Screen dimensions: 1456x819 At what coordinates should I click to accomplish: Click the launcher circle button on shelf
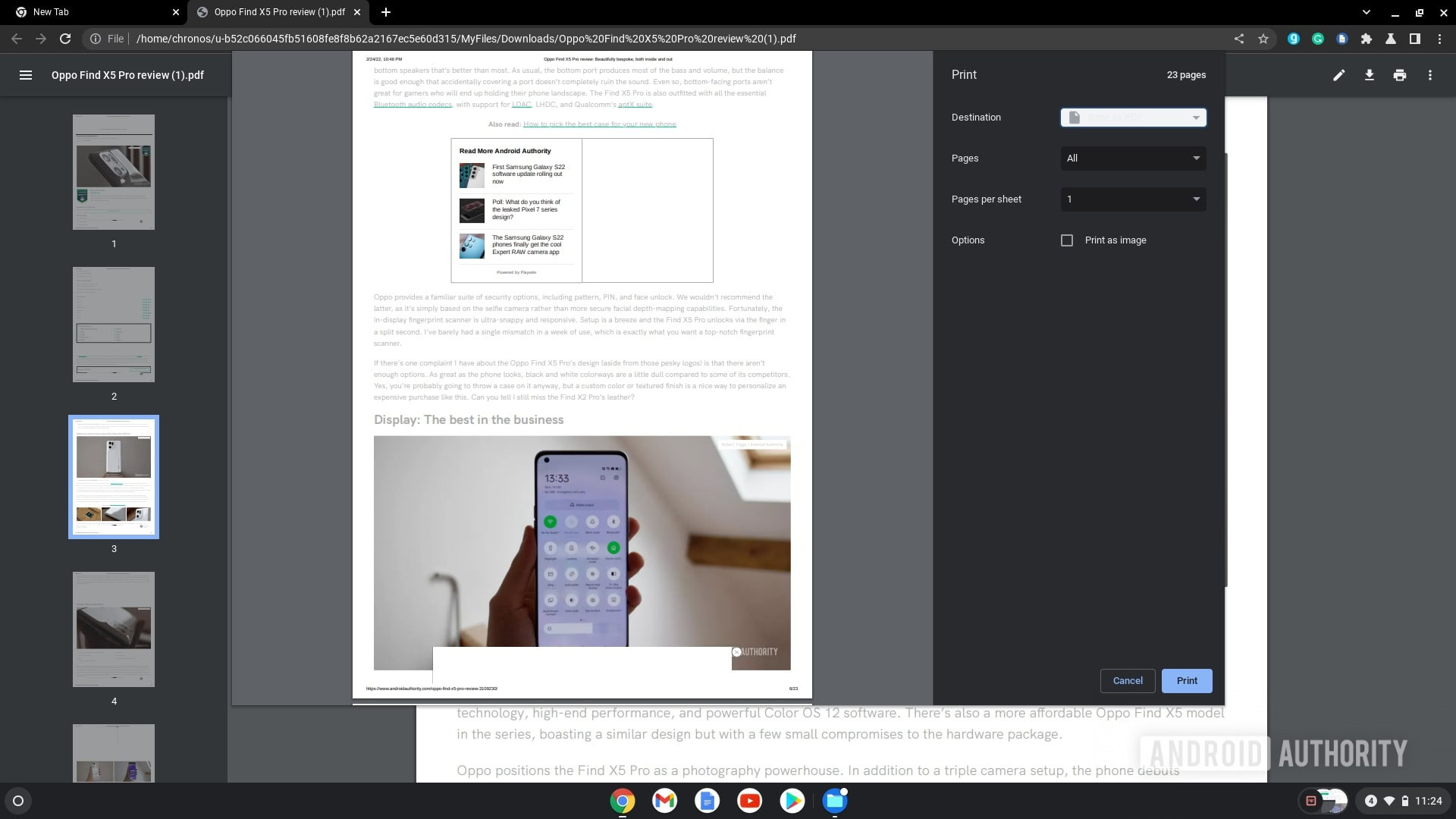click(x=18, y=801)
